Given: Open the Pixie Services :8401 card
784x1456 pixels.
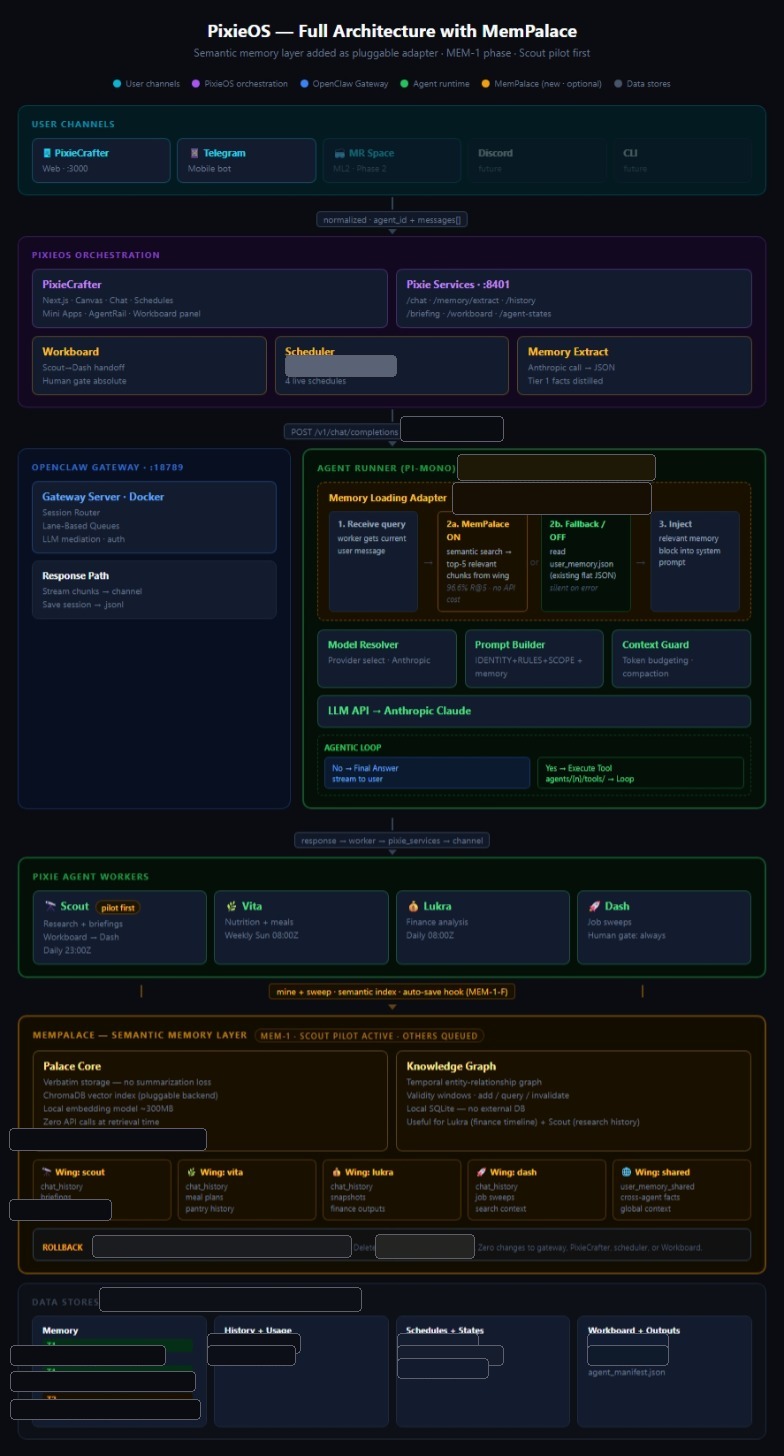Looking at the screenshot, I should (573, 298).
